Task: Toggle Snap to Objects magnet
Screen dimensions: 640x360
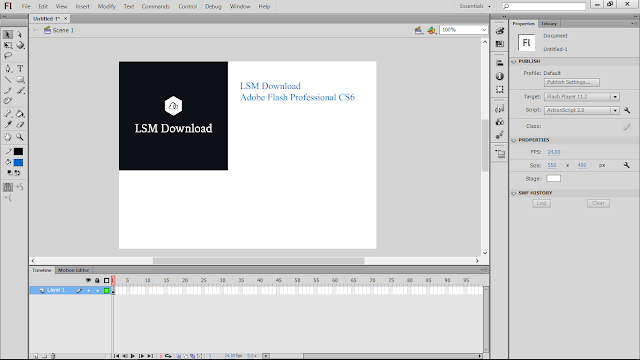Action: [8, 187]
